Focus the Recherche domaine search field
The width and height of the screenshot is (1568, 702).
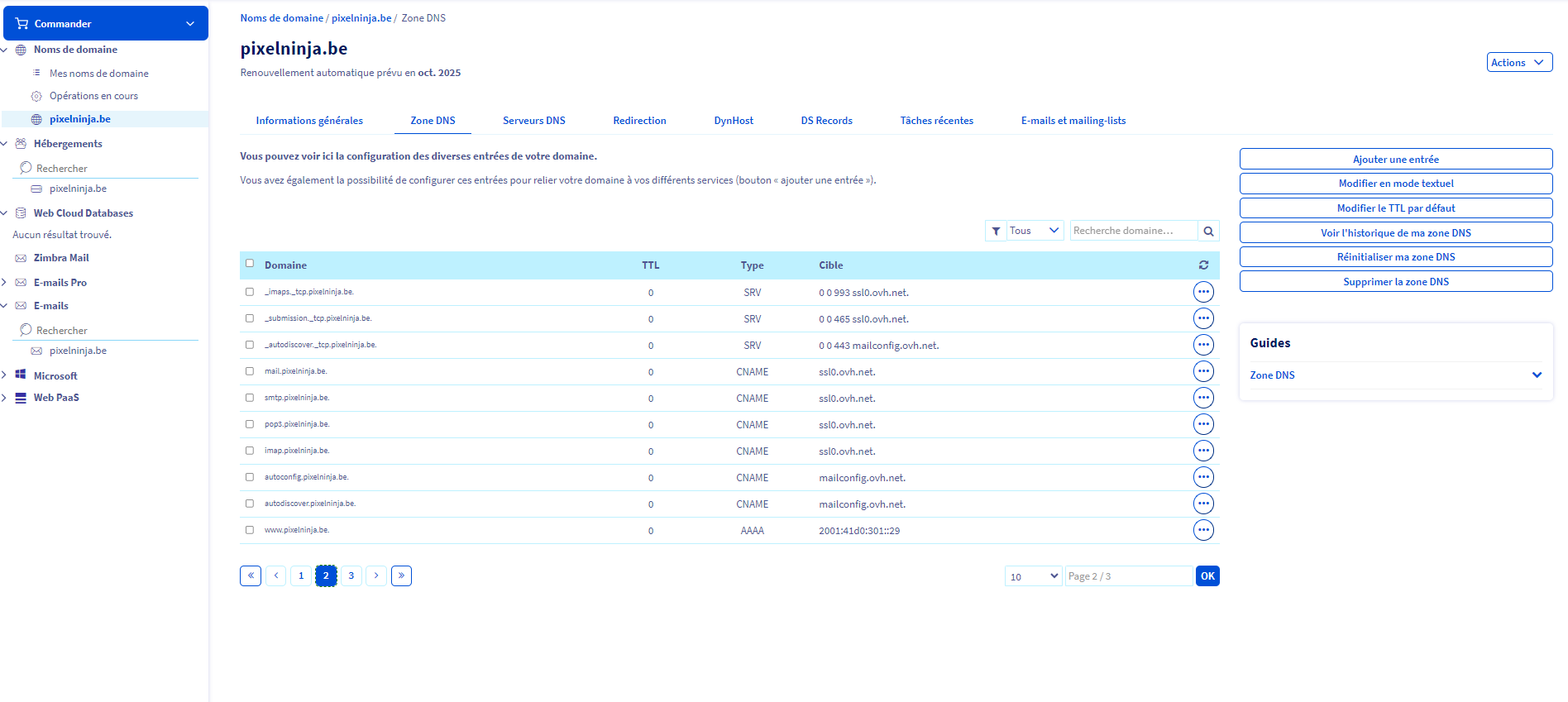(1133, 232)
